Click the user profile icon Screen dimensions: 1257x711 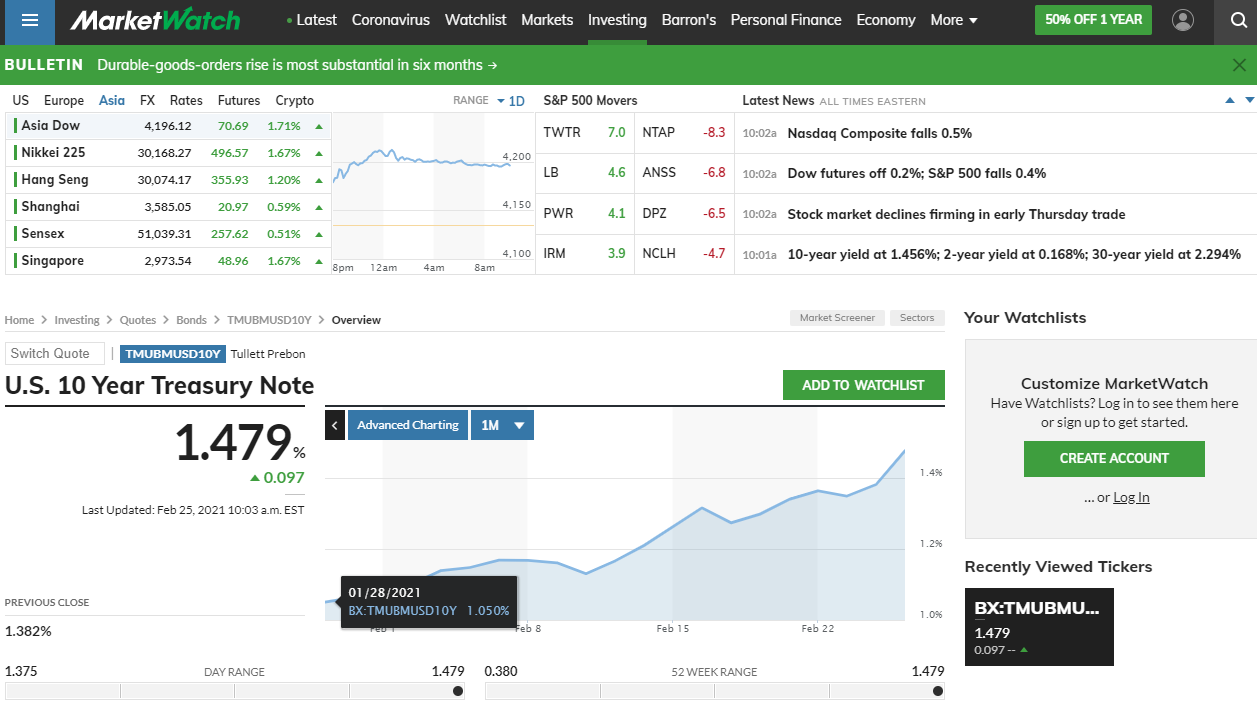1183,20
